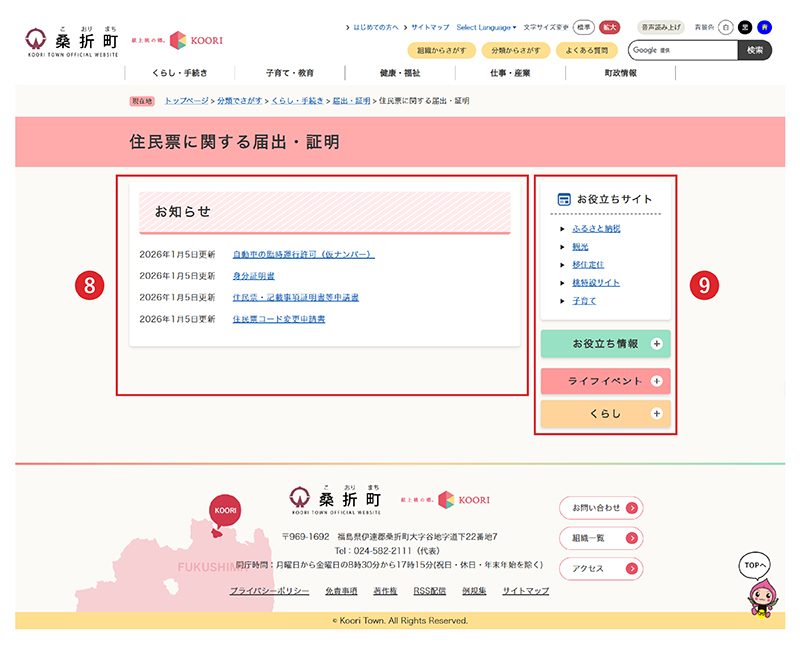Expand the お役立ち情報 section
The height and width of the screenshot is (645, 800).
pos(605,344)
